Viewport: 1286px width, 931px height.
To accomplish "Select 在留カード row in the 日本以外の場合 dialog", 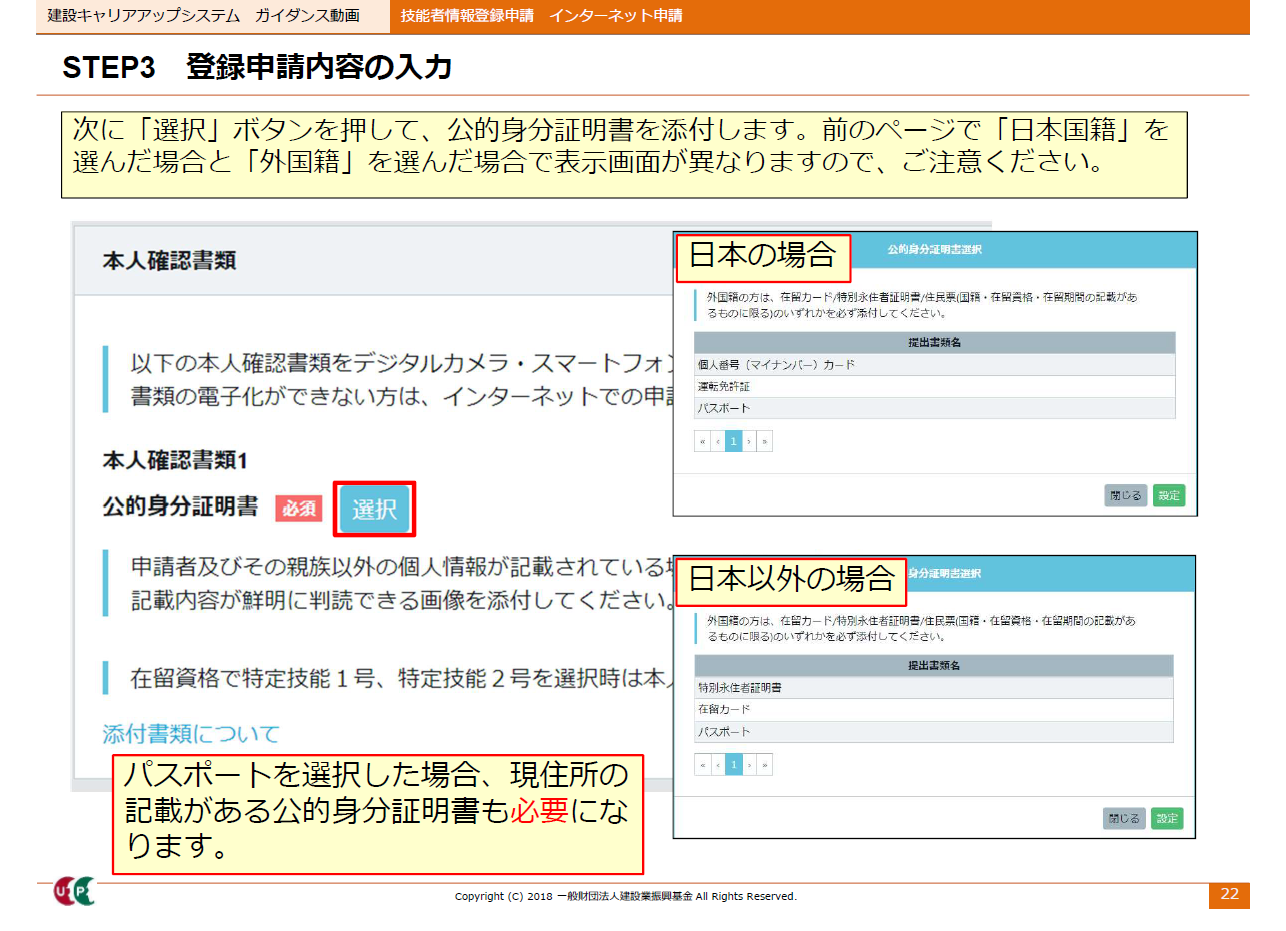I will tap(934, 709).
